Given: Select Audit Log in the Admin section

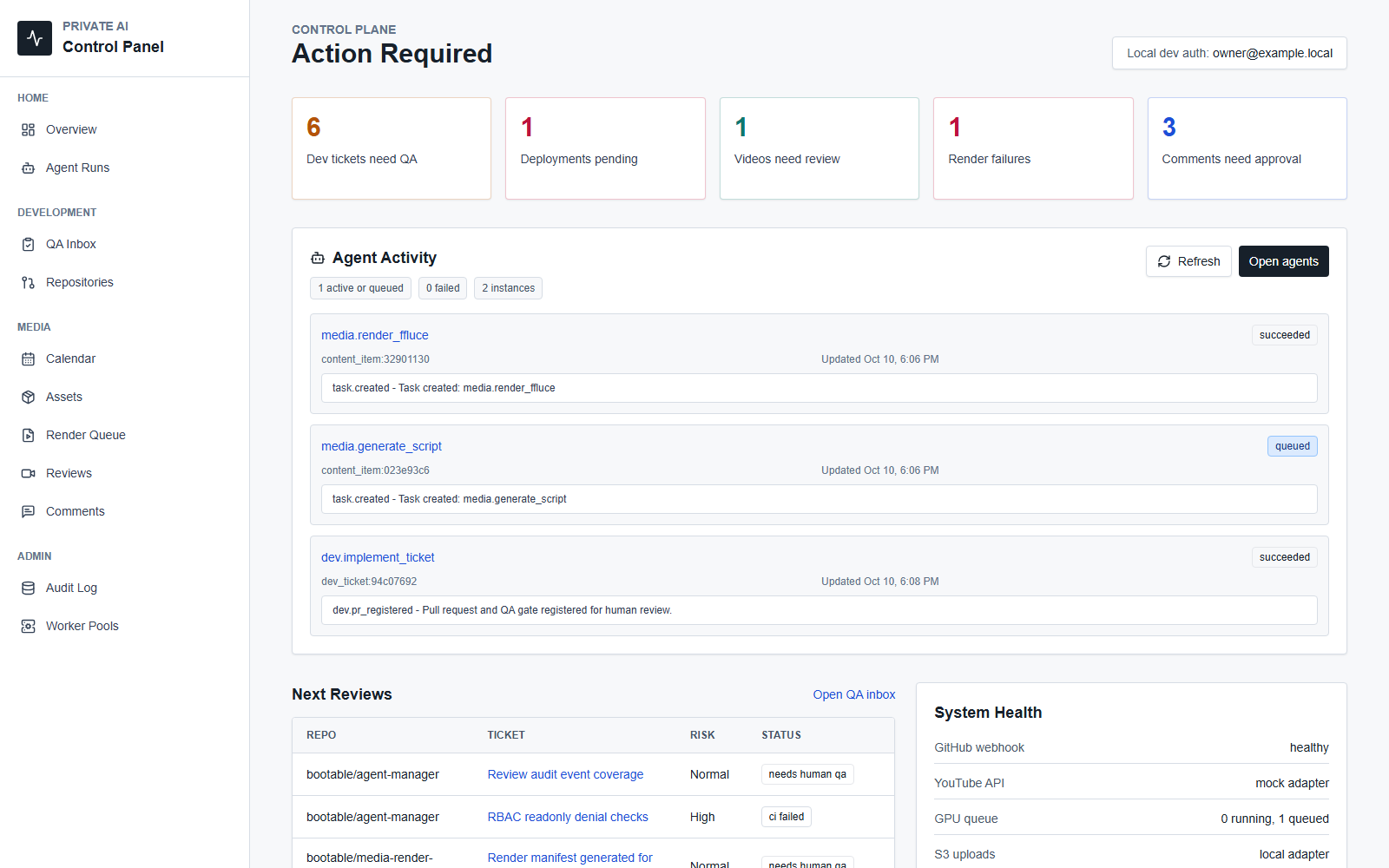Looking at the screenshot, I should point(125,588).
